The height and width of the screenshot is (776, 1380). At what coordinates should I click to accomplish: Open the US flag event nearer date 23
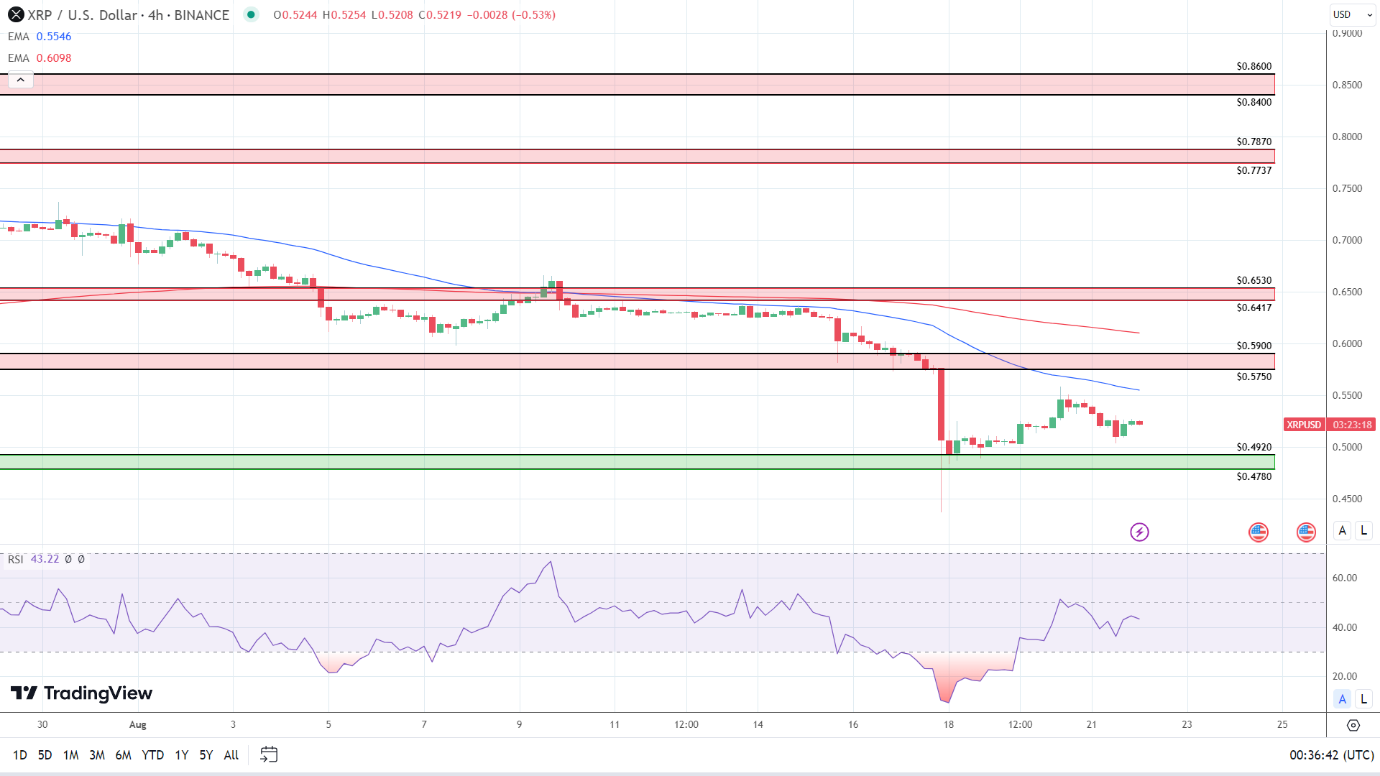pos(1258,532)
